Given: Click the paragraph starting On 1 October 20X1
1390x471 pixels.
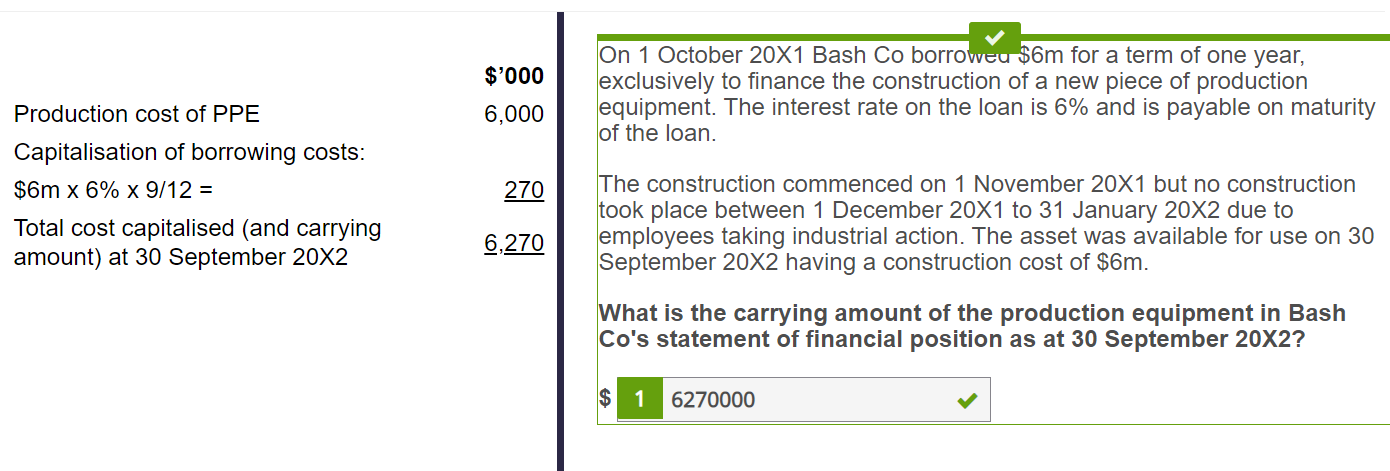Looking at the screenshot, I should coord(987,94).
